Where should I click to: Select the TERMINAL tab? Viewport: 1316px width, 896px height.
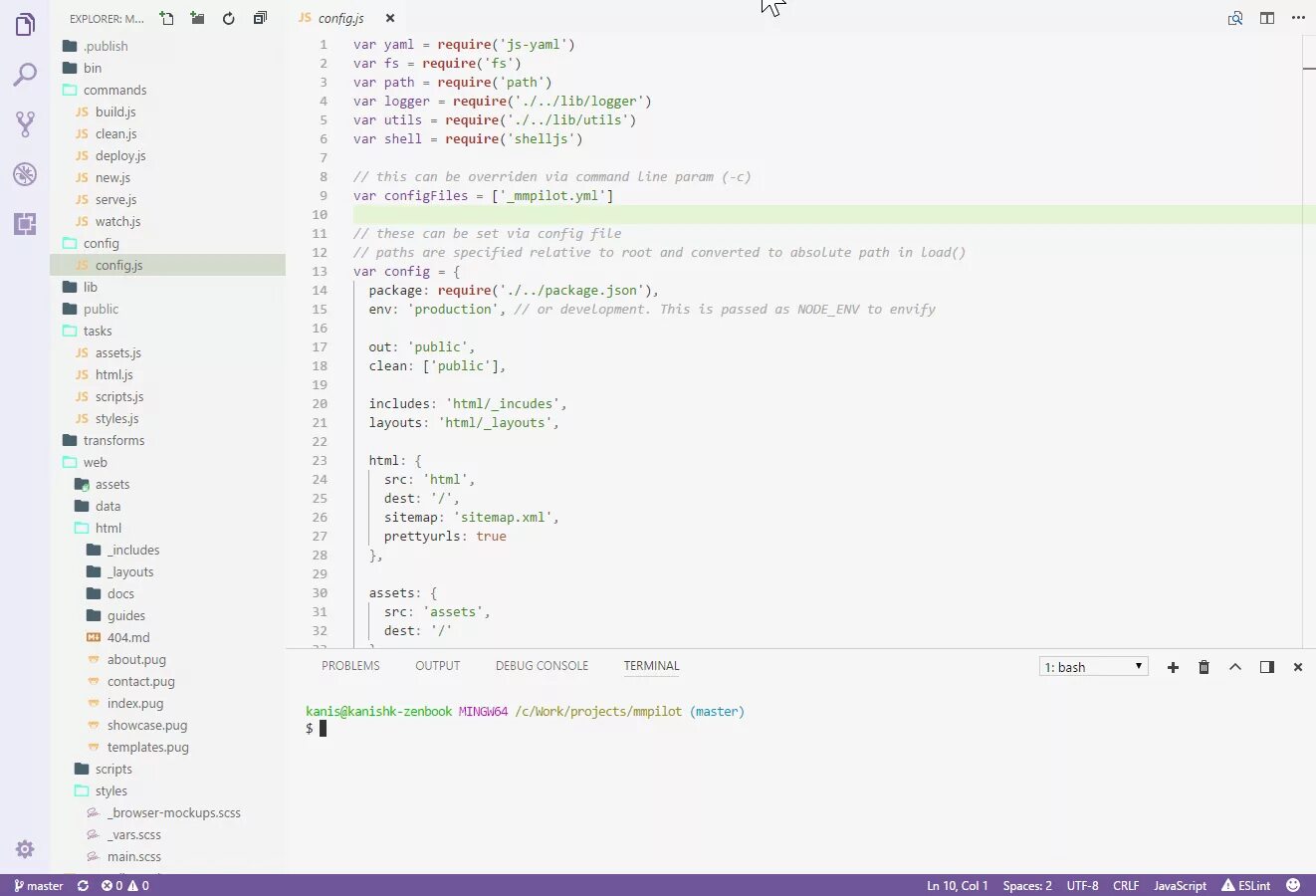[652, 666]
